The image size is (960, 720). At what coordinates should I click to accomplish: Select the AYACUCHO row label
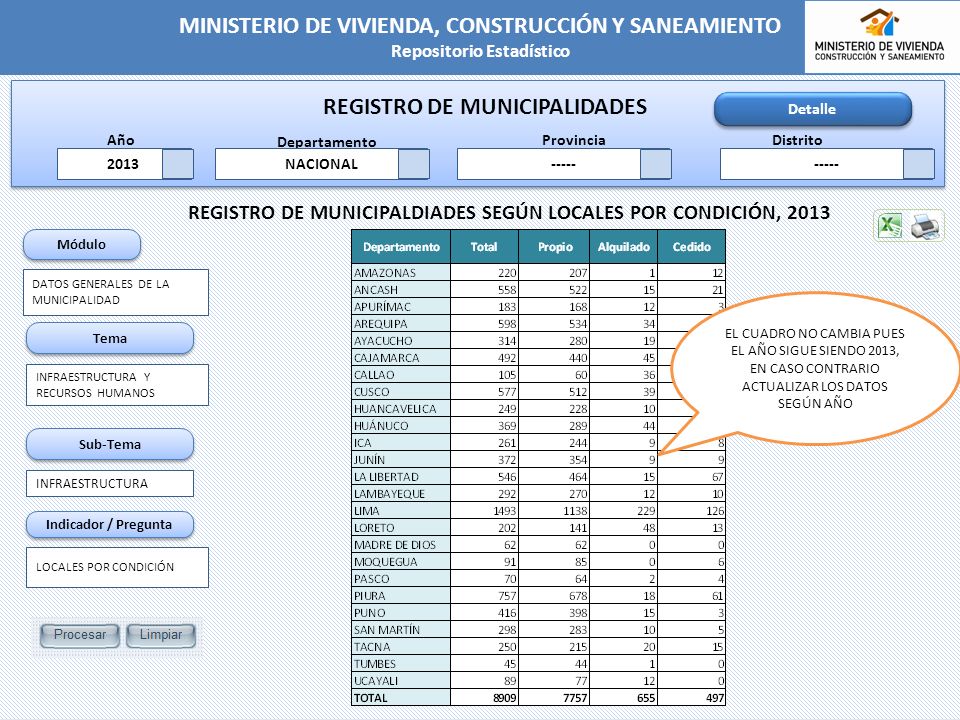pyautogui.click(x=401, y=341)
